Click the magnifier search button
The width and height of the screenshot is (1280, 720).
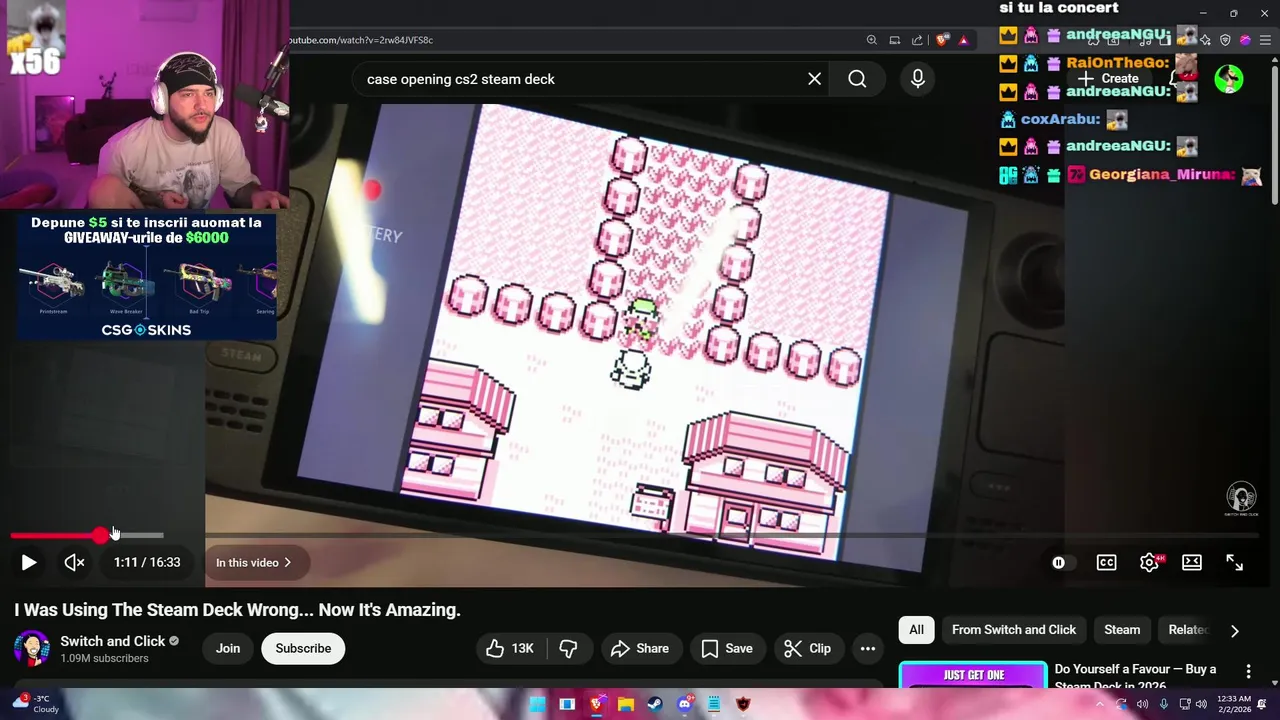[x=857, y=79]
